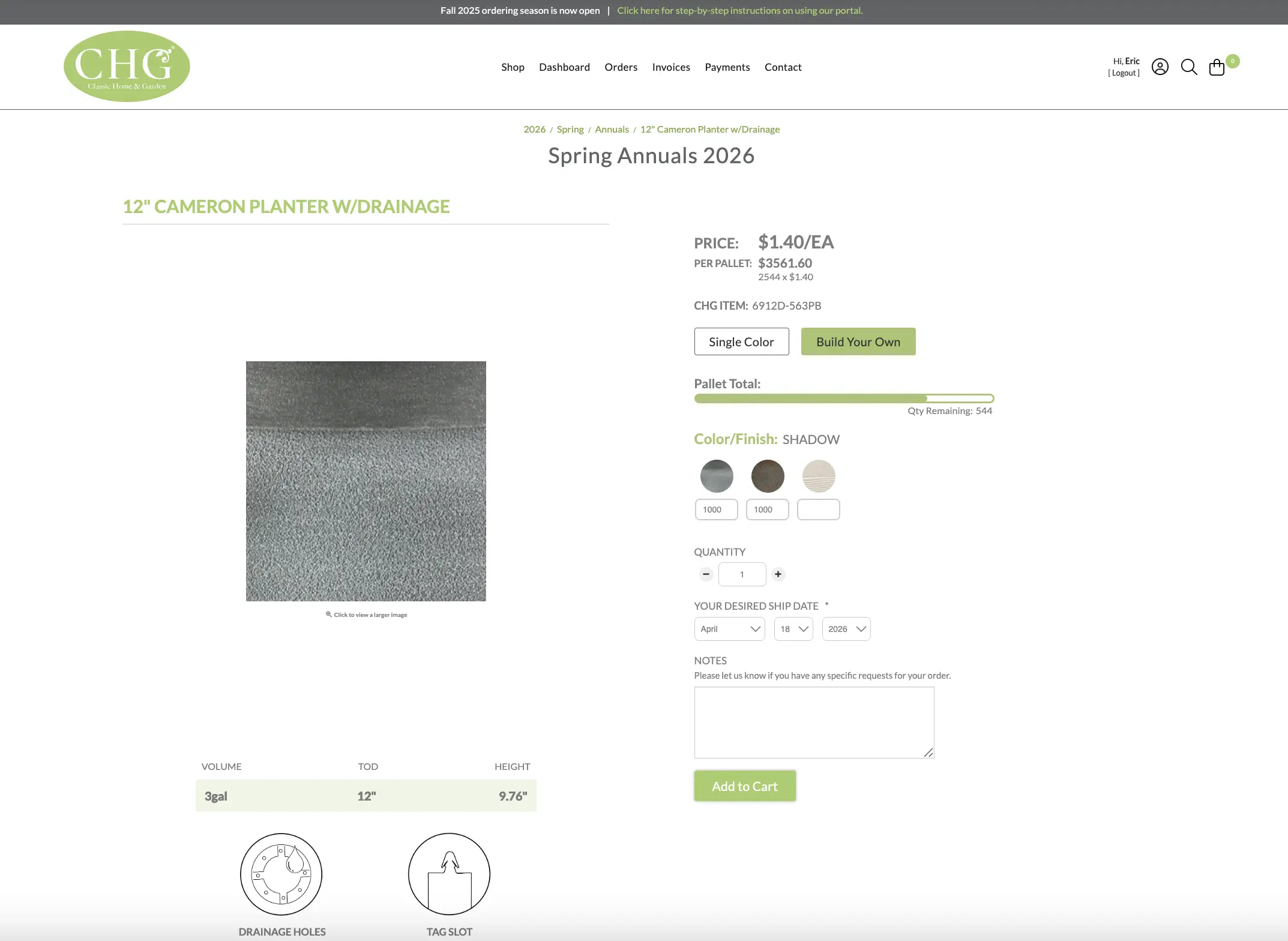Open the ship day dropdown showing 18

coord(793,629)
